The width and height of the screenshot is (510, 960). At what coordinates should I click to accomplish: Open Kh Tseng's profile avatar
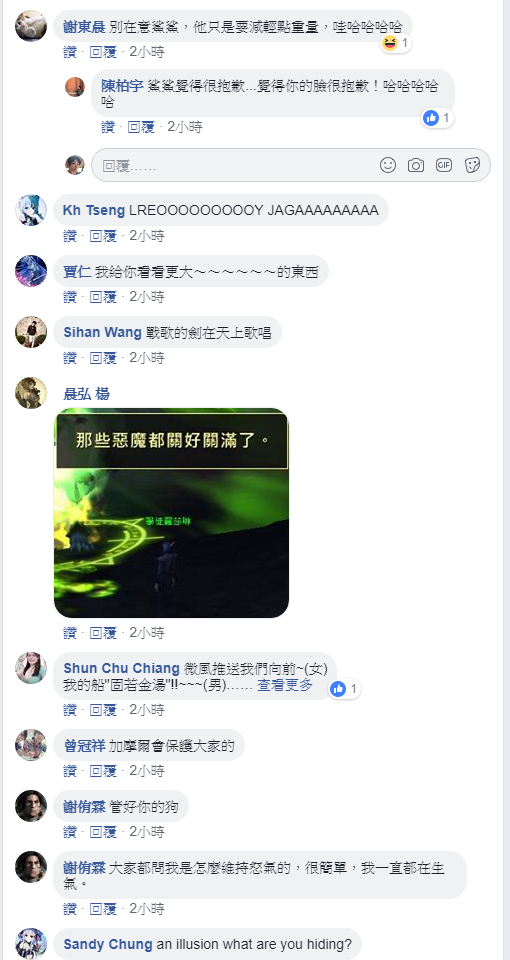click(x=31, y=211)
